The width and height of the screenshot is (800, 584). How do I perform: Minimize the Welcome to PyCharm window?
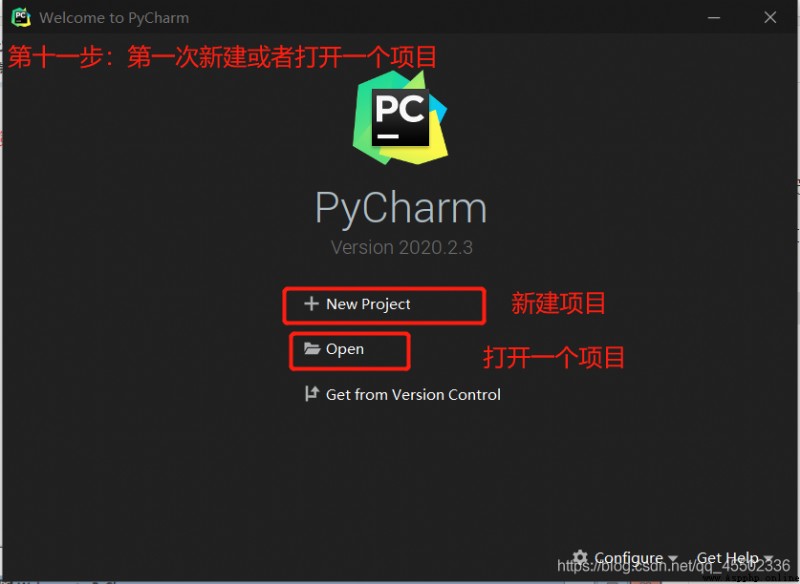714,17
